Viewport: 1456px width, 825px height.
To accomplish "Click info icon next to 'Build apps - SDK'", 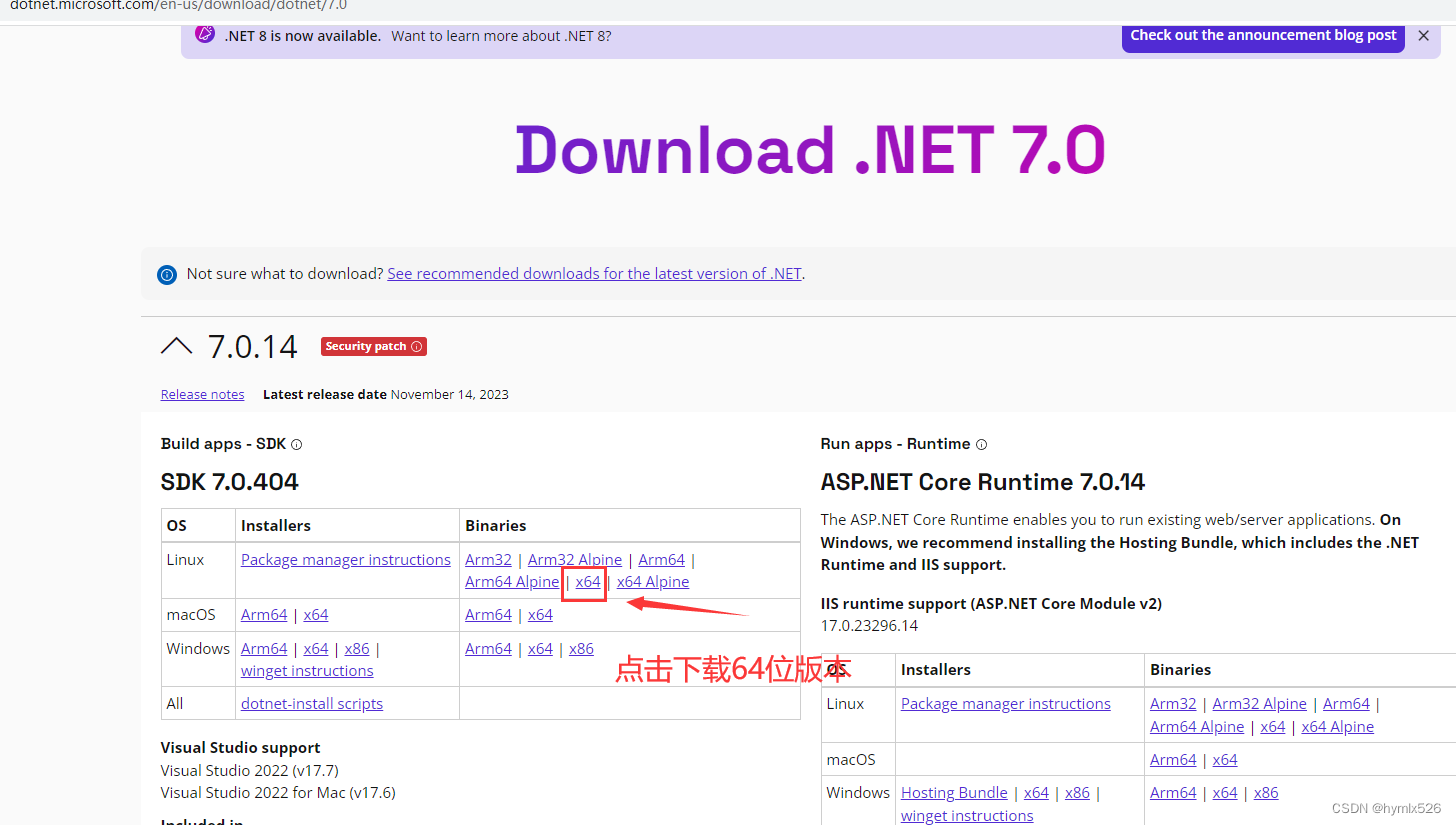I will coord(296,444).
